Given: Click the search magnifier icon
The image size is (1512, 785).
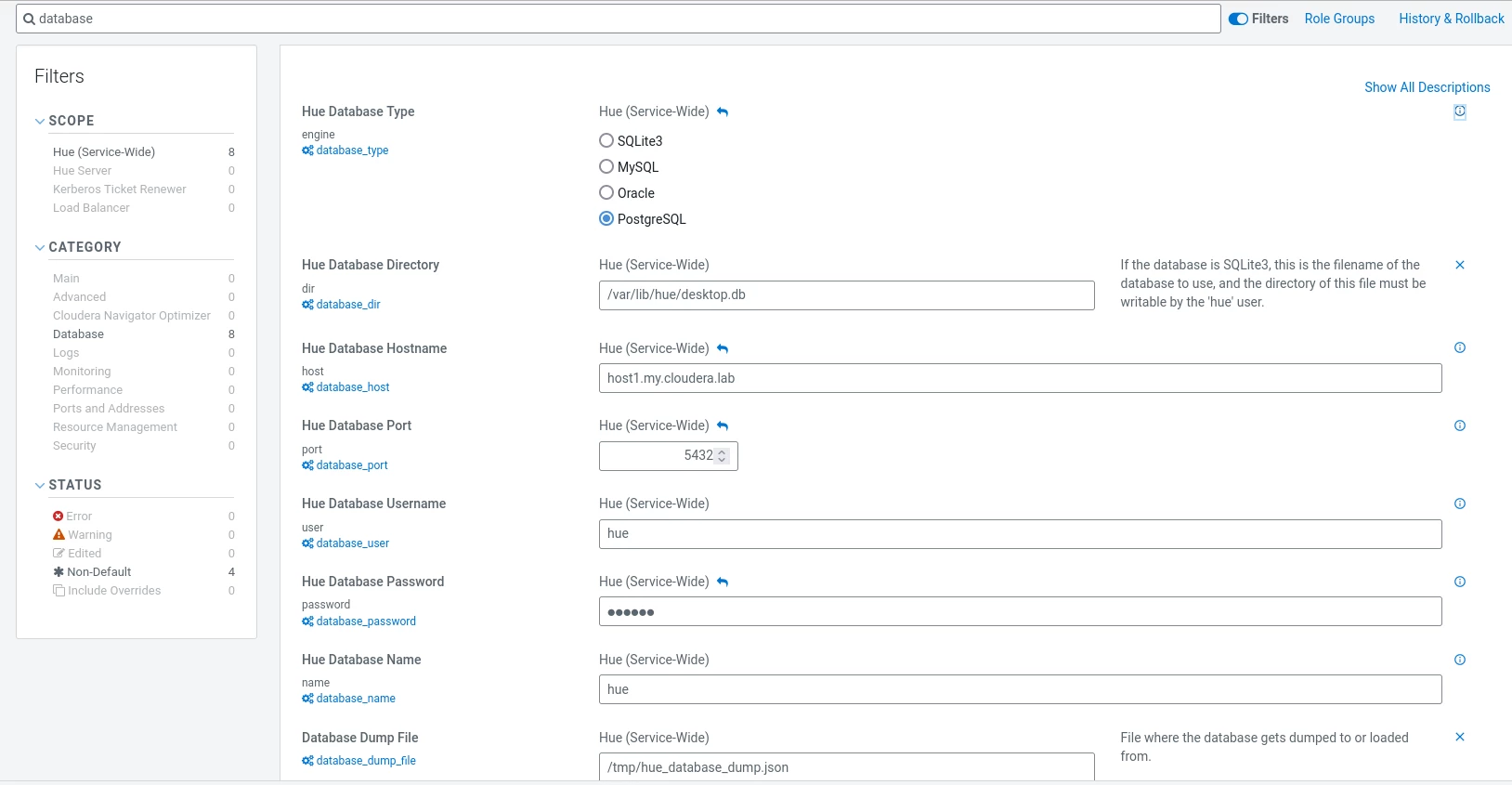Looking at the screenshot, I should (x=30, y=19).
